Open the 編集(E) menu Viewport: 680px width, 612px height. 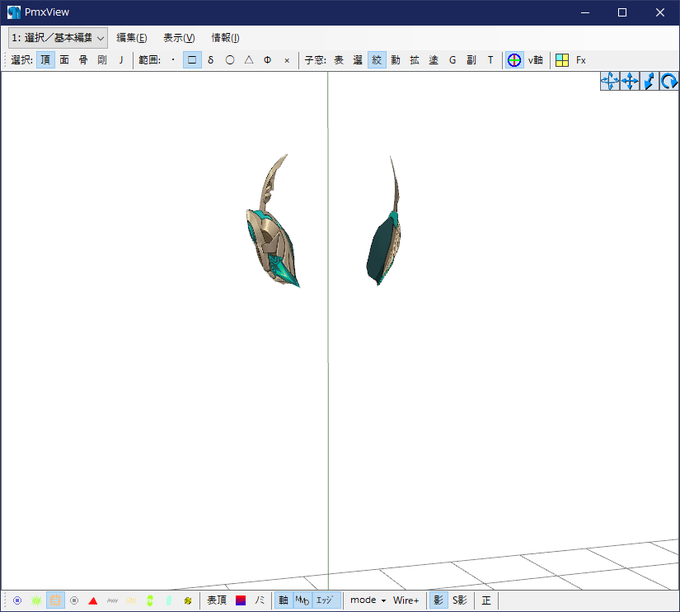132,38
